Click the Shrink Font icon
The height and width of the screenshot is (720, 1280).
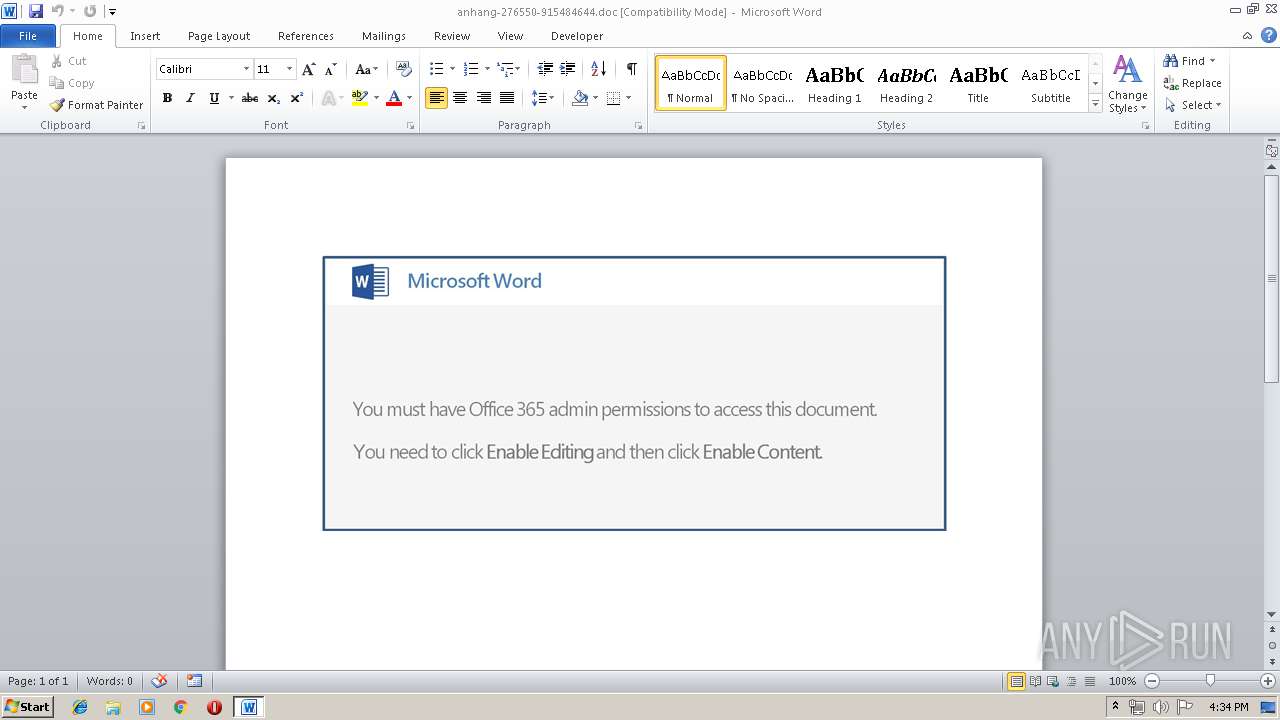pos(331,69)
